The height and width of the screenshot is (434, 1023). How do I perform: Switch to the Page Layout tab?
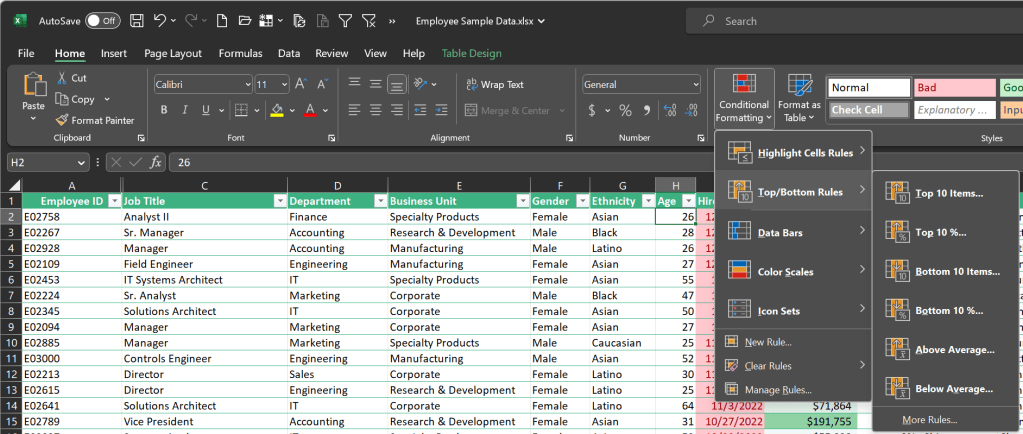pos(172,53)
